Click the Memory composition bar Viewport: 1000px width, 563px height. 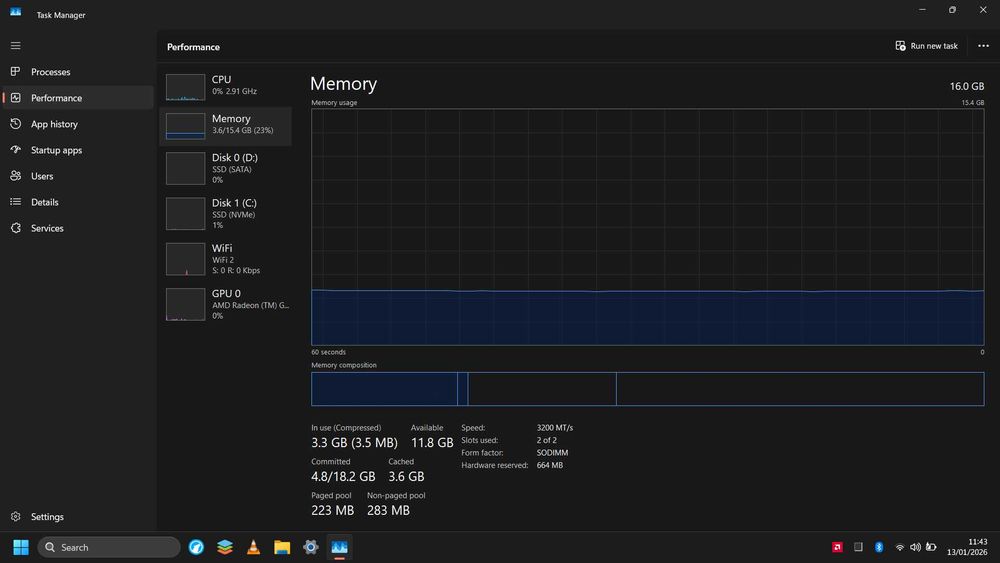tap(647, 389)
